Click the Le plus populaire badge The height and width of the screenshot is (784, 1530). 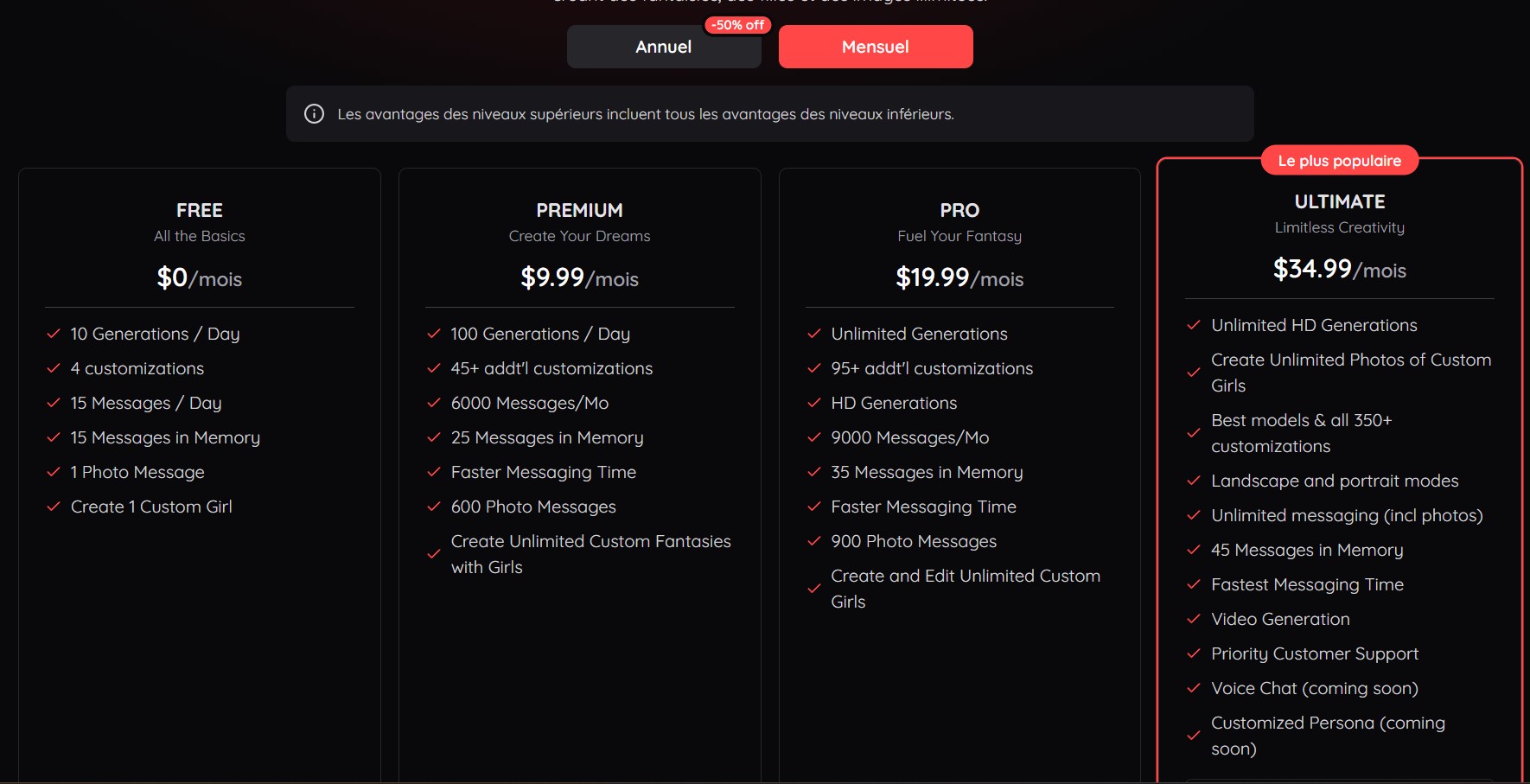point(1339,161)
